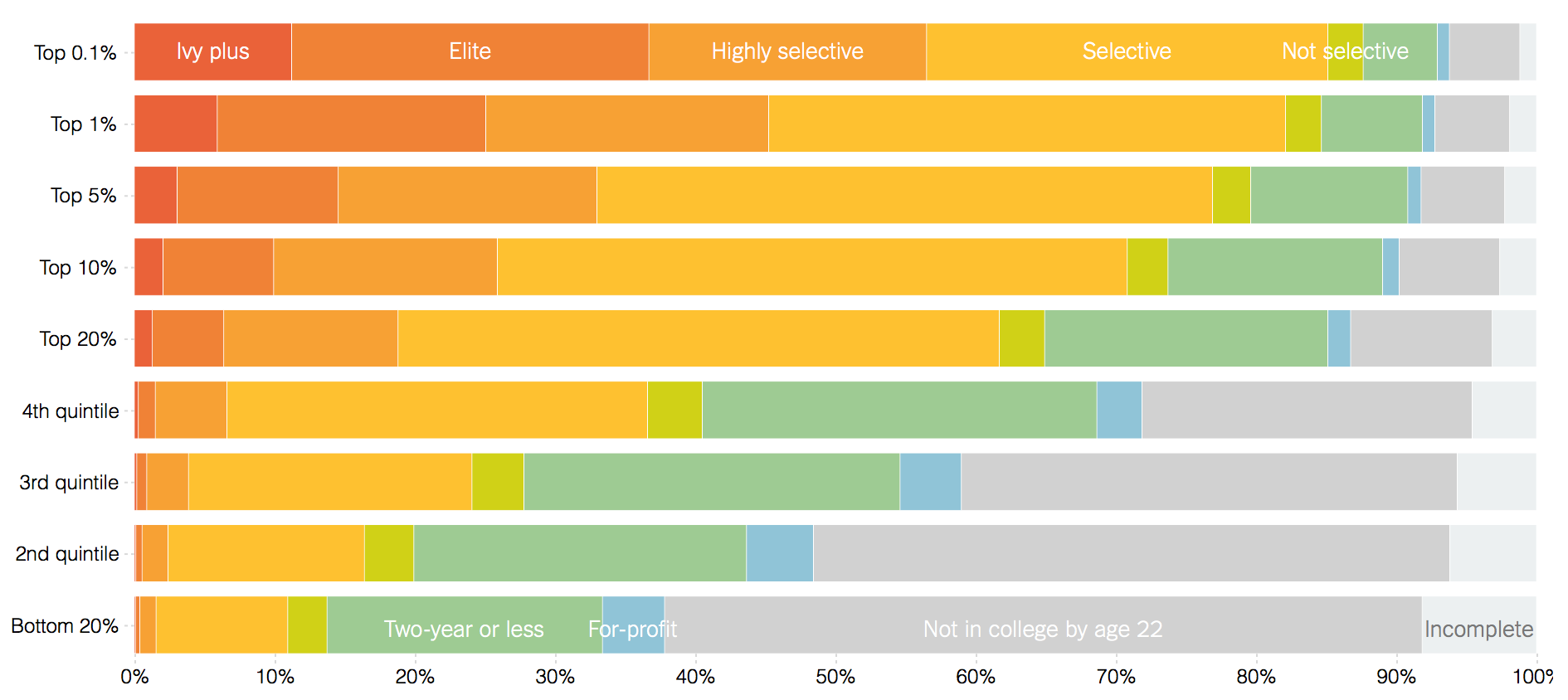
Task: Select the yellow Selective segment in the Top 1% bar
Action: coord(1026,124)
